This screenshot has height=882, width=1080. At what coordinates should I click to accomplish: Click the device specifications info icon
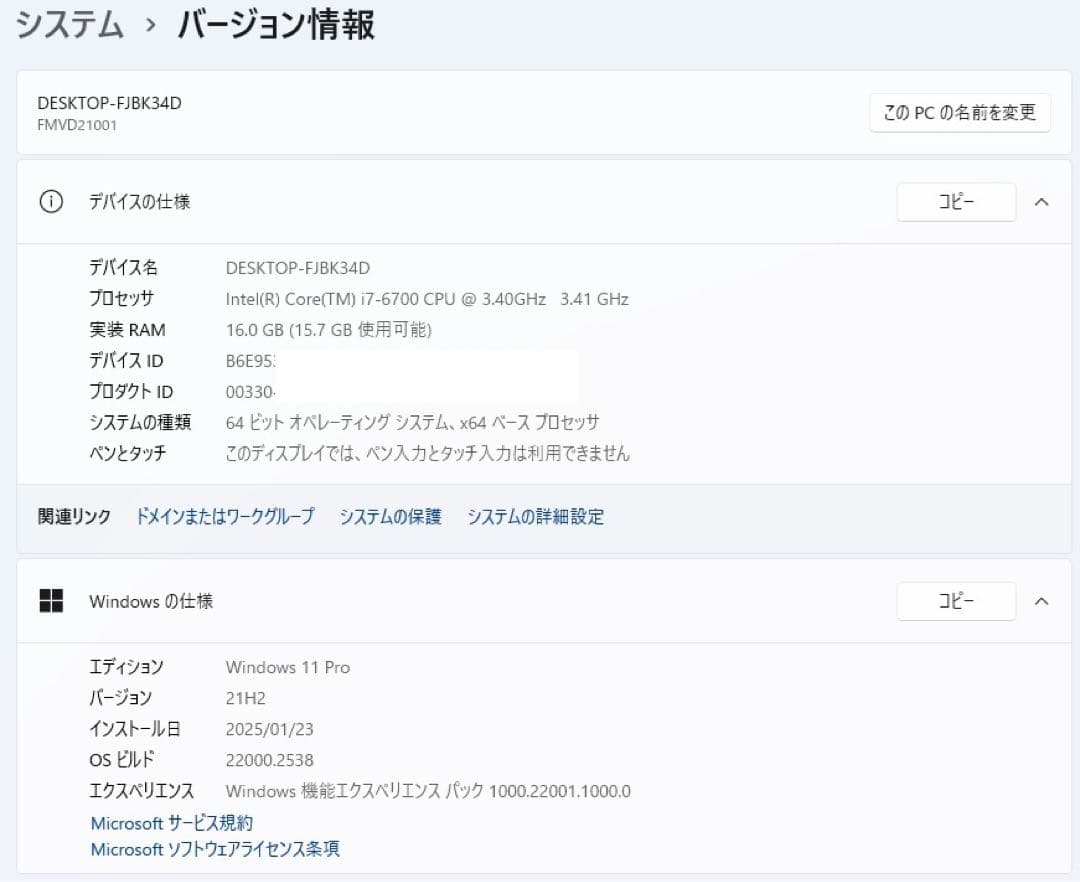coord(51,202)
